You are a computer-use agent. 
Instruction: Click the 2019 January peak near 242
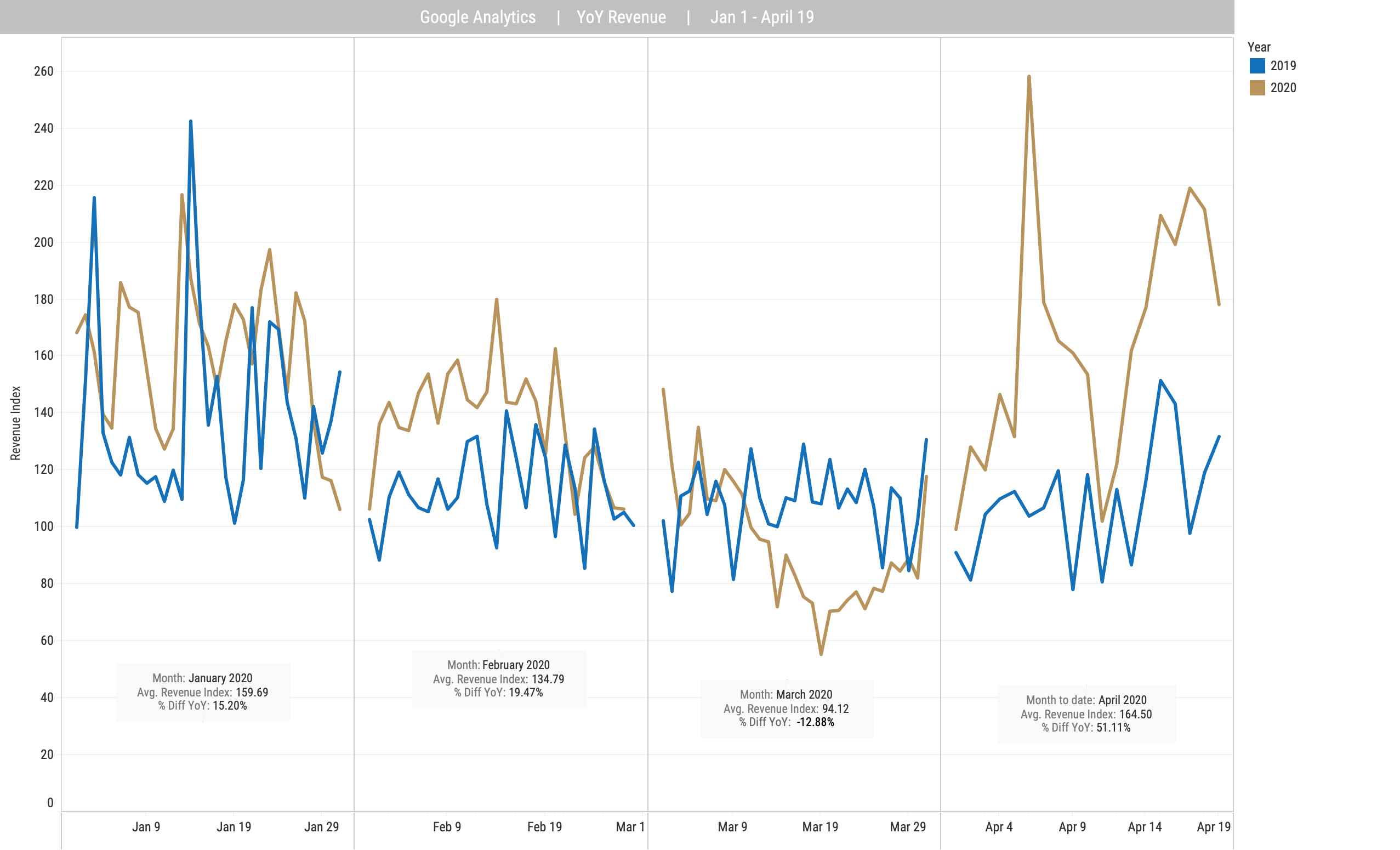pyautogui.click(x=190, y=121)
